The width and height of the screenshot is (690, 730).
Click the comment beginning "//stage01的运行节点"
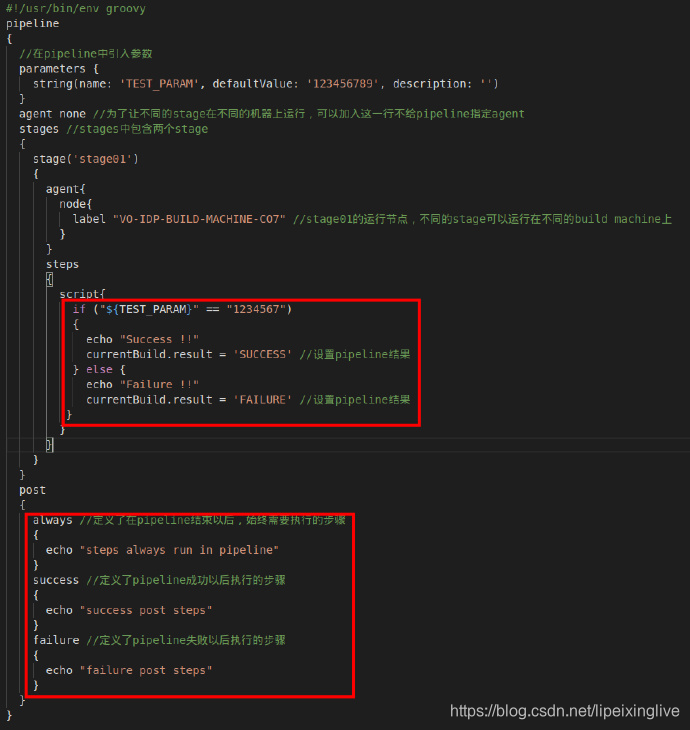[482, 219]
